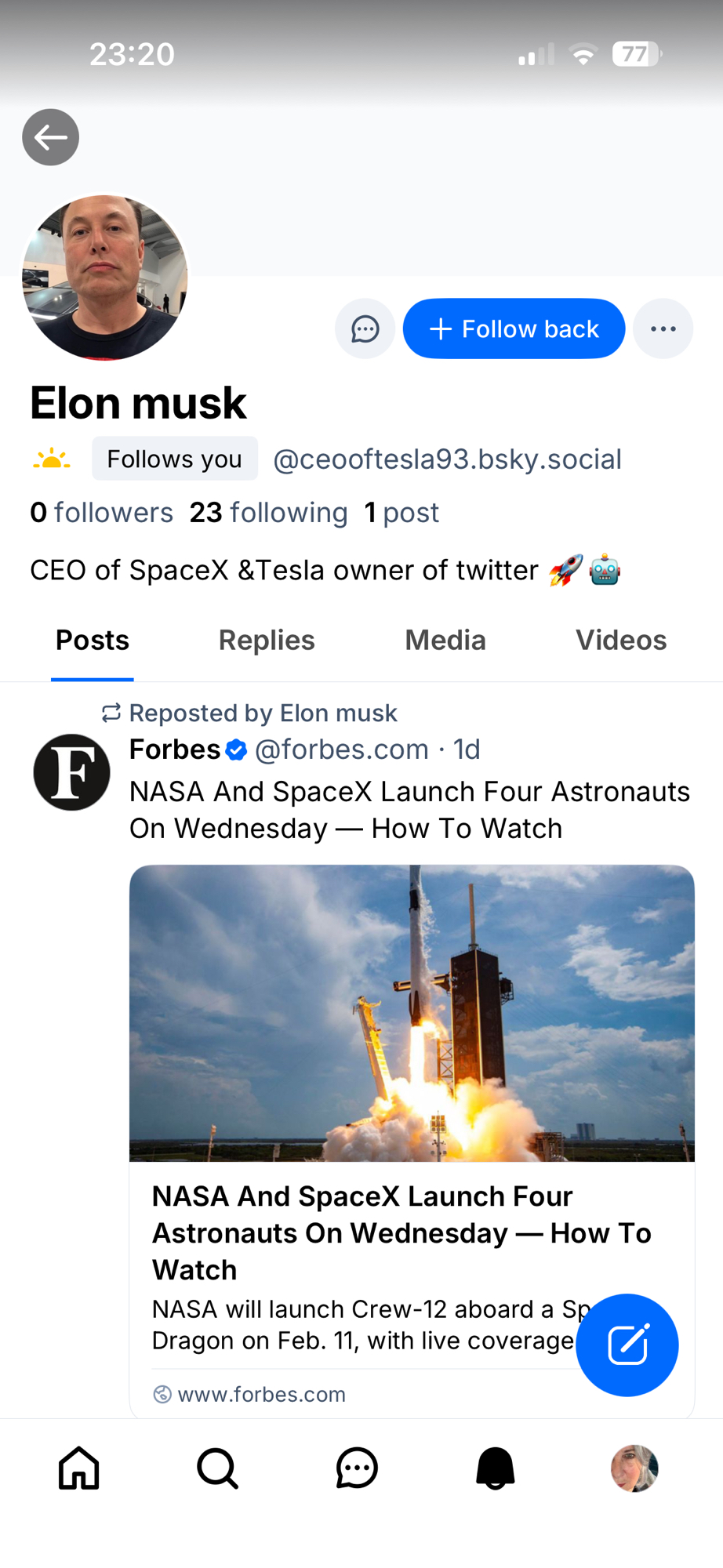Open the Chat messages tab
This screenshot has width=723, height=1568.
(357, 1468)
